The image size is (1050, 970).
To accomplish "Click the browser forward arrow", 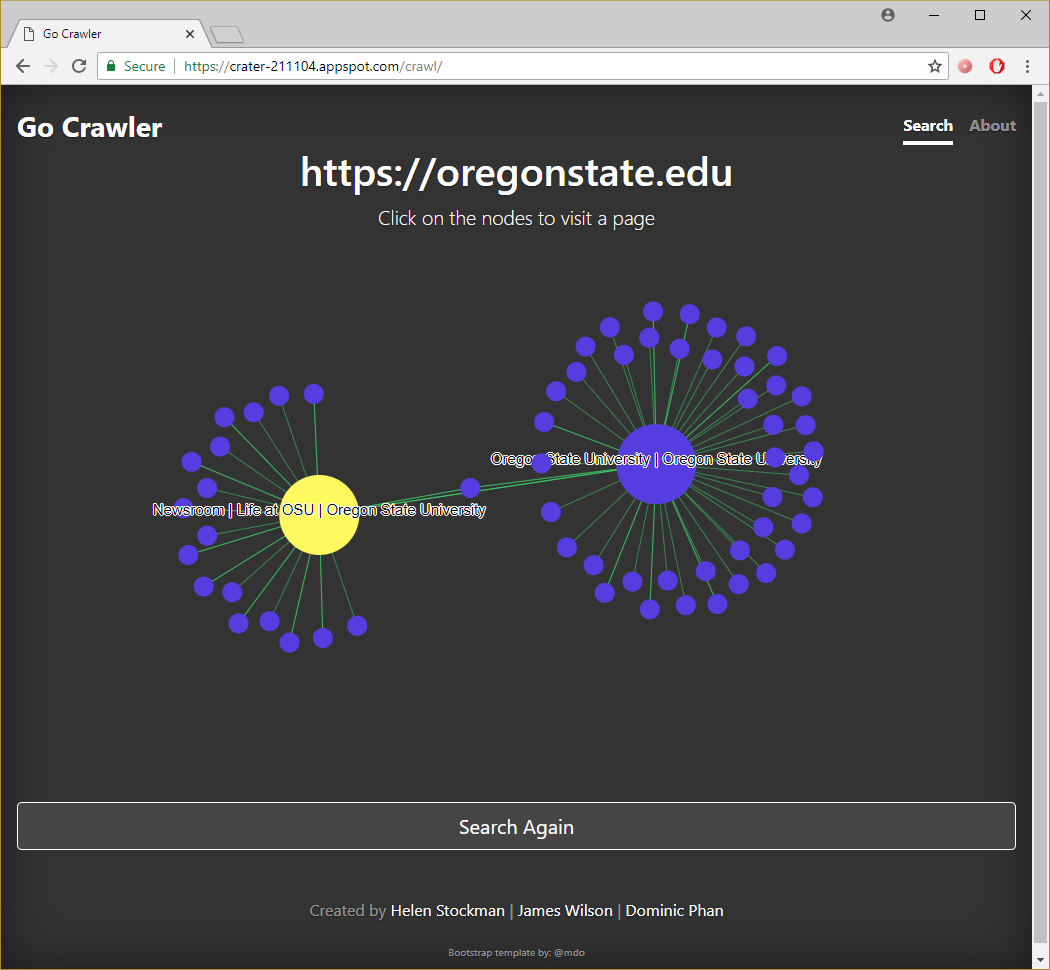I will click(51, 66).
